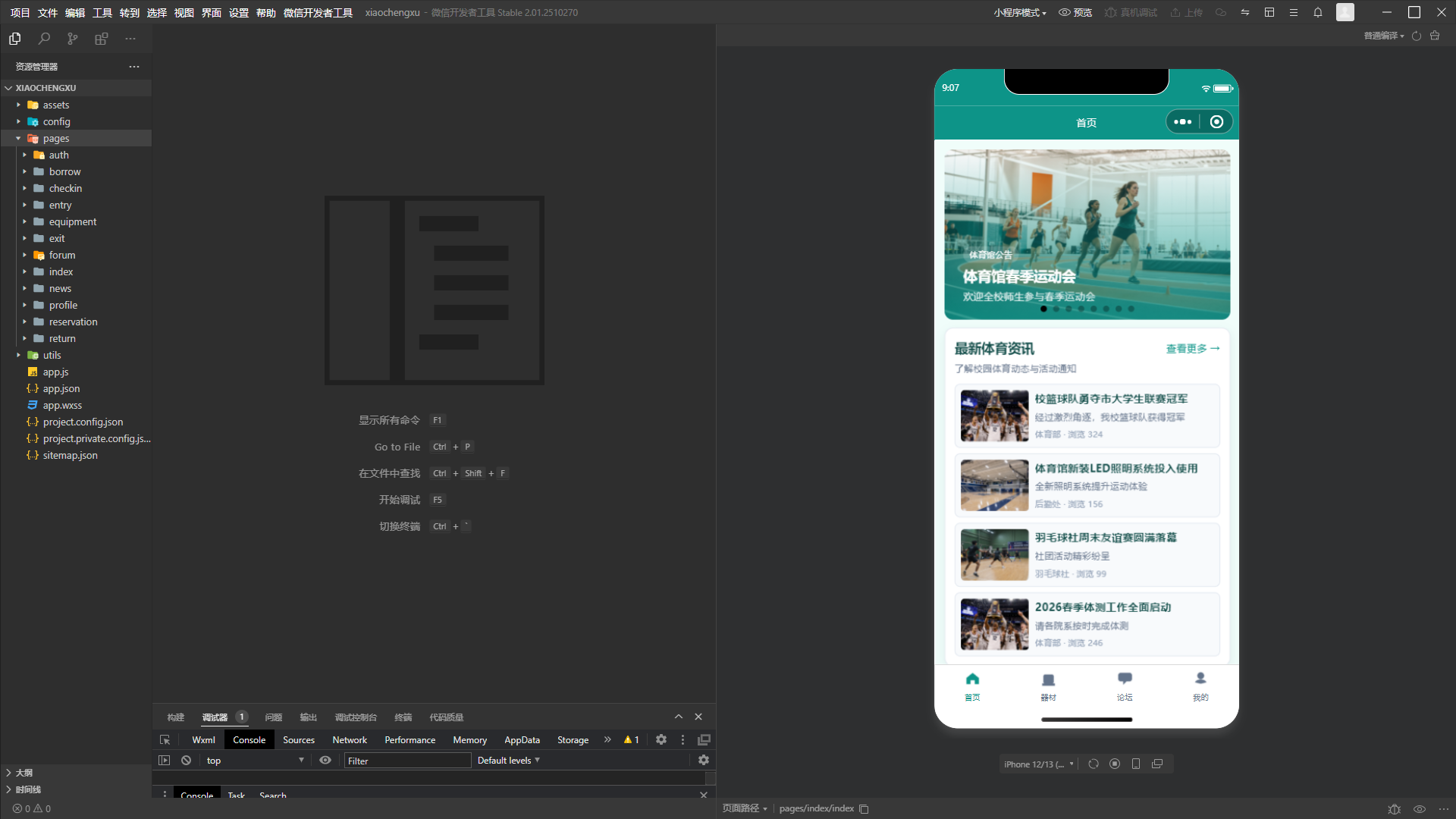Viewport: 1456px width, 819px height.
Task: Open the source control branch icon
Action: [73, 39]
